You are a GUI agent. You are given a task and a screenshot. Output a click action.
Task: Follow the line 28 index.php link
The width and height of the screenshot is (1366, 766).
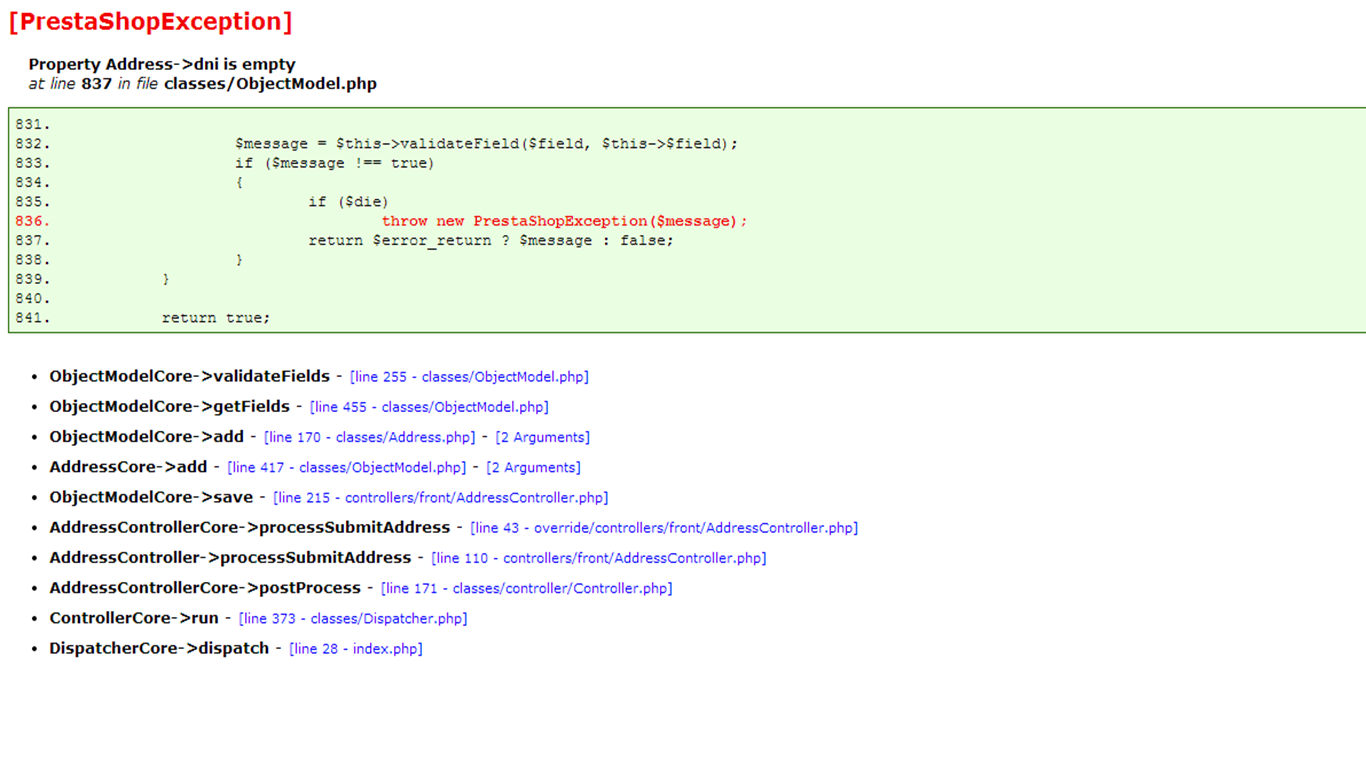pos(356,648)
